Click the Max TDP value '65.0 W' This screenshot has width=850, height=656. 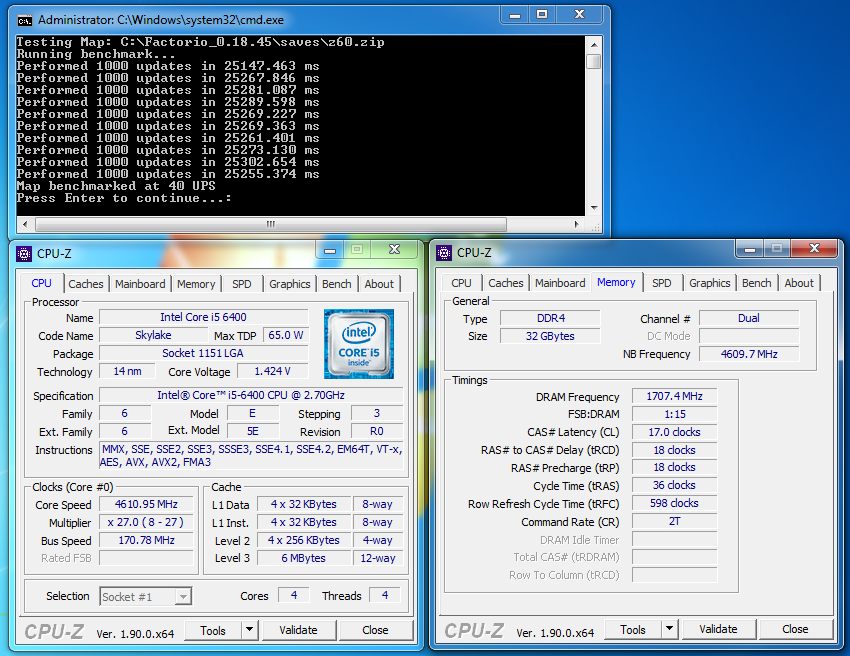click(285, 335)
